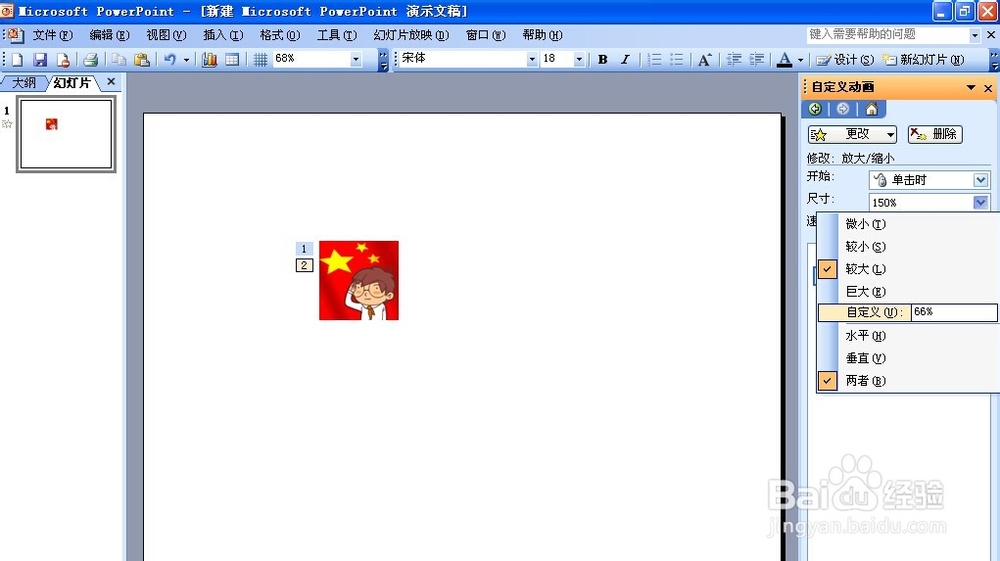Apply bold formatting
This screenshot has height=561, width=1000.
coord(603,59)
